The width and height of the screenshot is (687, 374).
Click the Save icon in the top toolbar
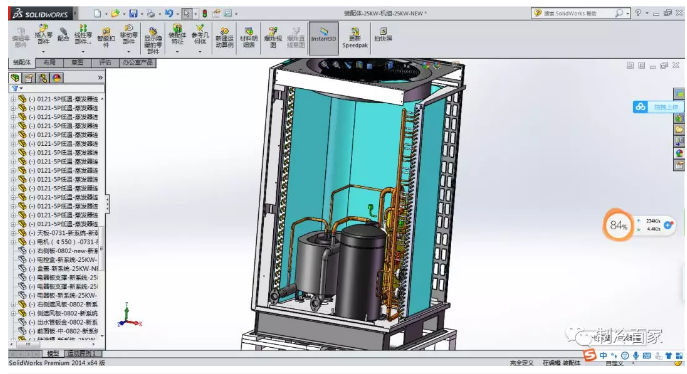[133, 14]
